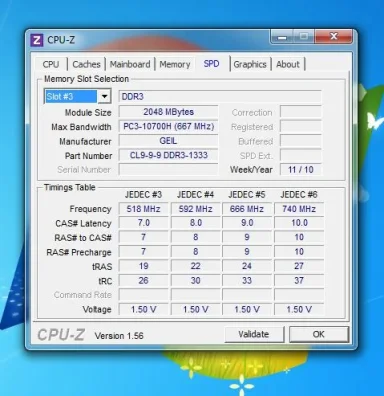Open the Caches tab
Screen dimensions: 384x396
coord(86,64)
